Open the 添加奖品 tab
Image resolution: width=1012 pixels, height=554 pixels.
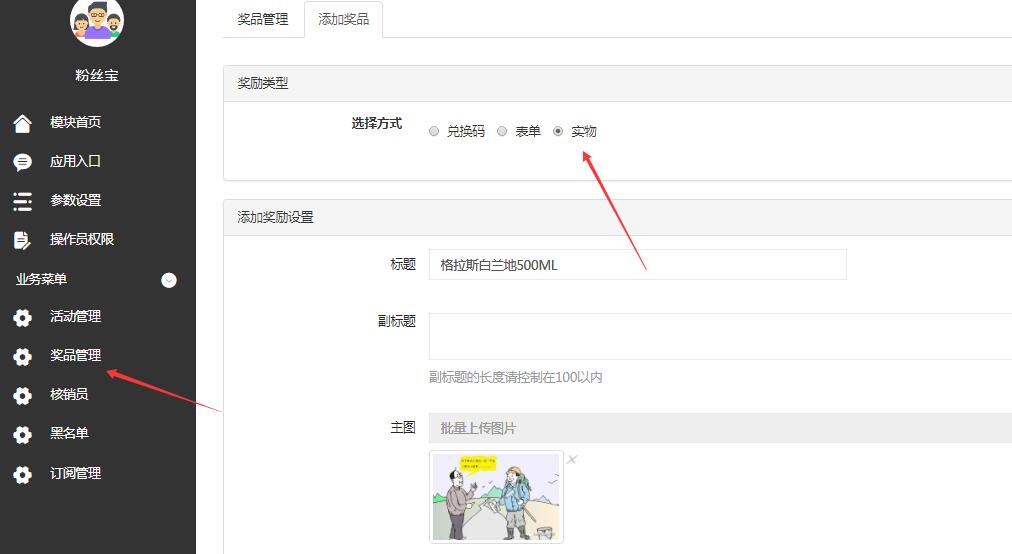343,19
